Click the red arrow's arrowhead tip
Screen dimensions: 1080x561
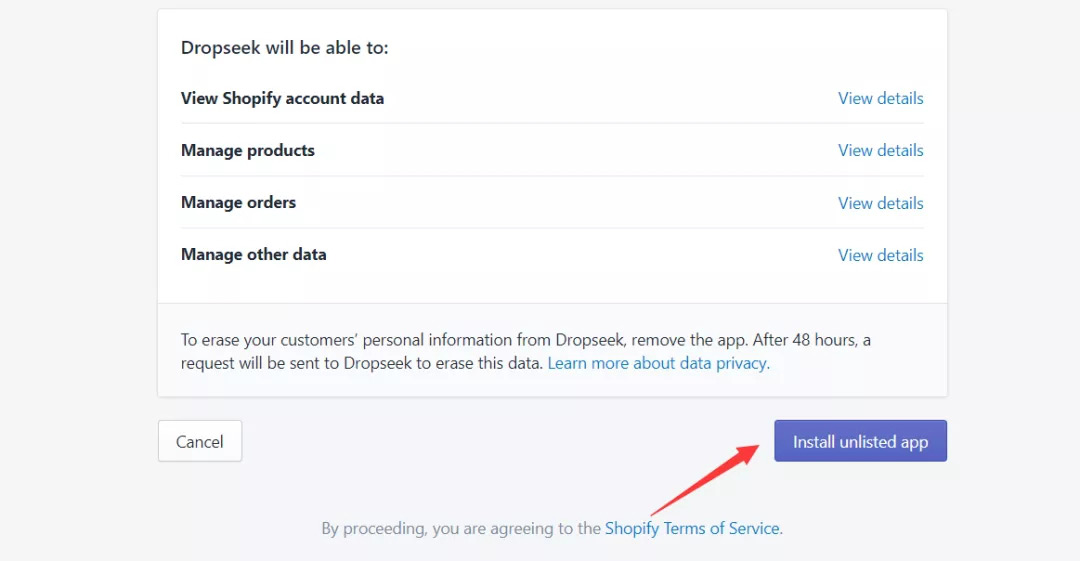tap(756, 448)
